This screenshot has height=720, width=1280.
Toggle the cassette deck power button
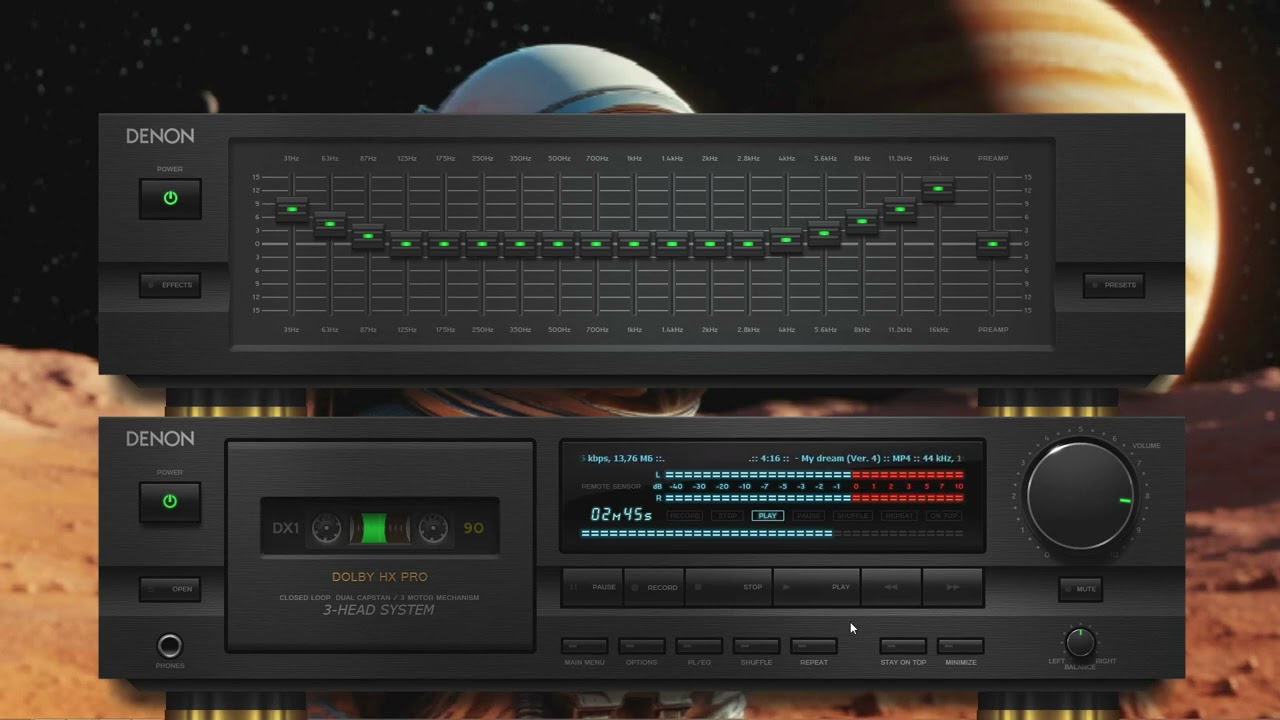coord(170,502)
